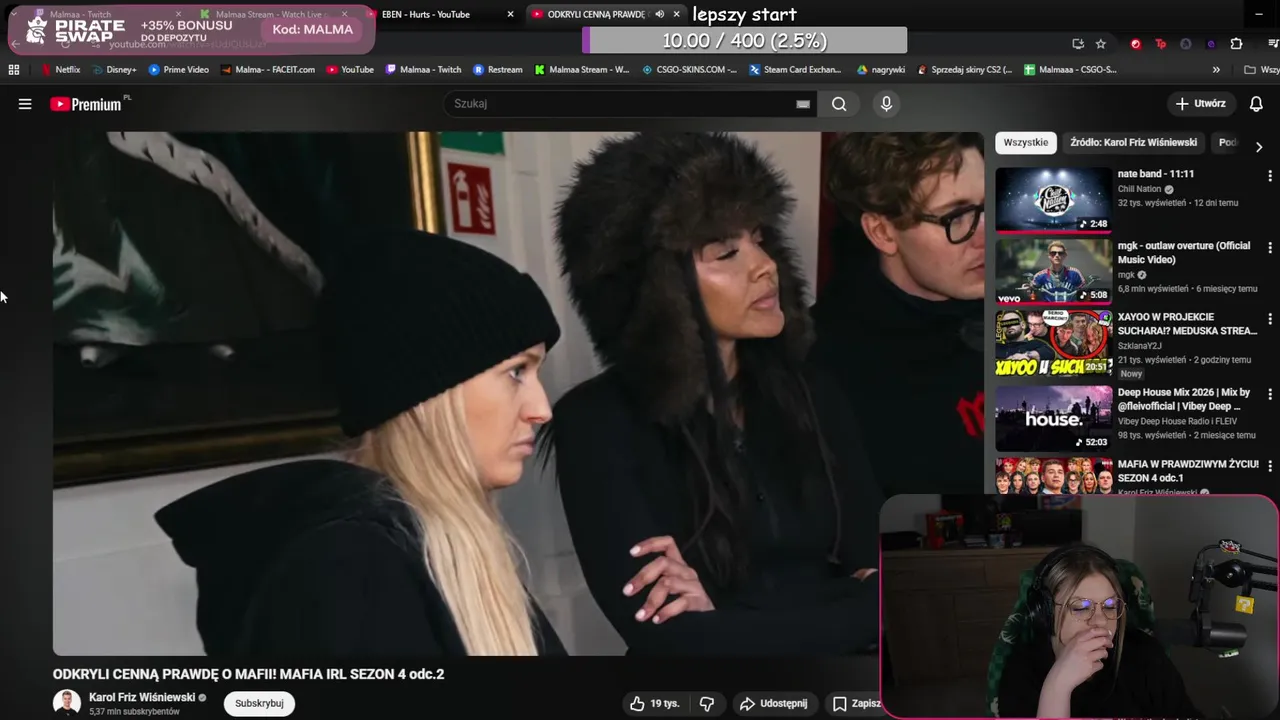Open options for XAYOO W PROJEKCIE video
1280x720 pixels.
pyautogui.click(x=1270, y=319)
